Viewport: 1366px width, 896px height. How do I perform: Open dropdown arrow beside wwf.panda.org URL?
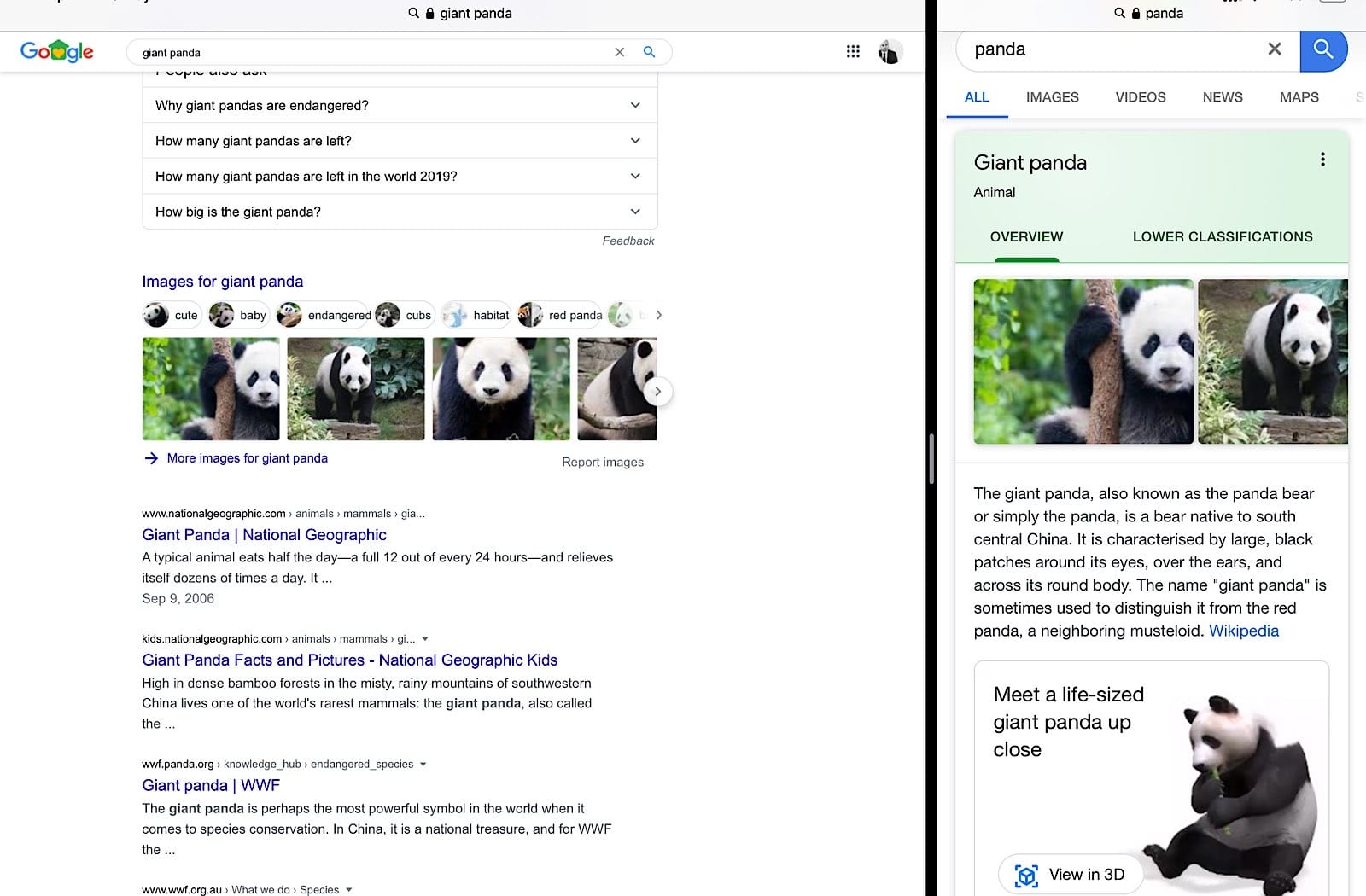pyautogui.click(x=423, y=765)
